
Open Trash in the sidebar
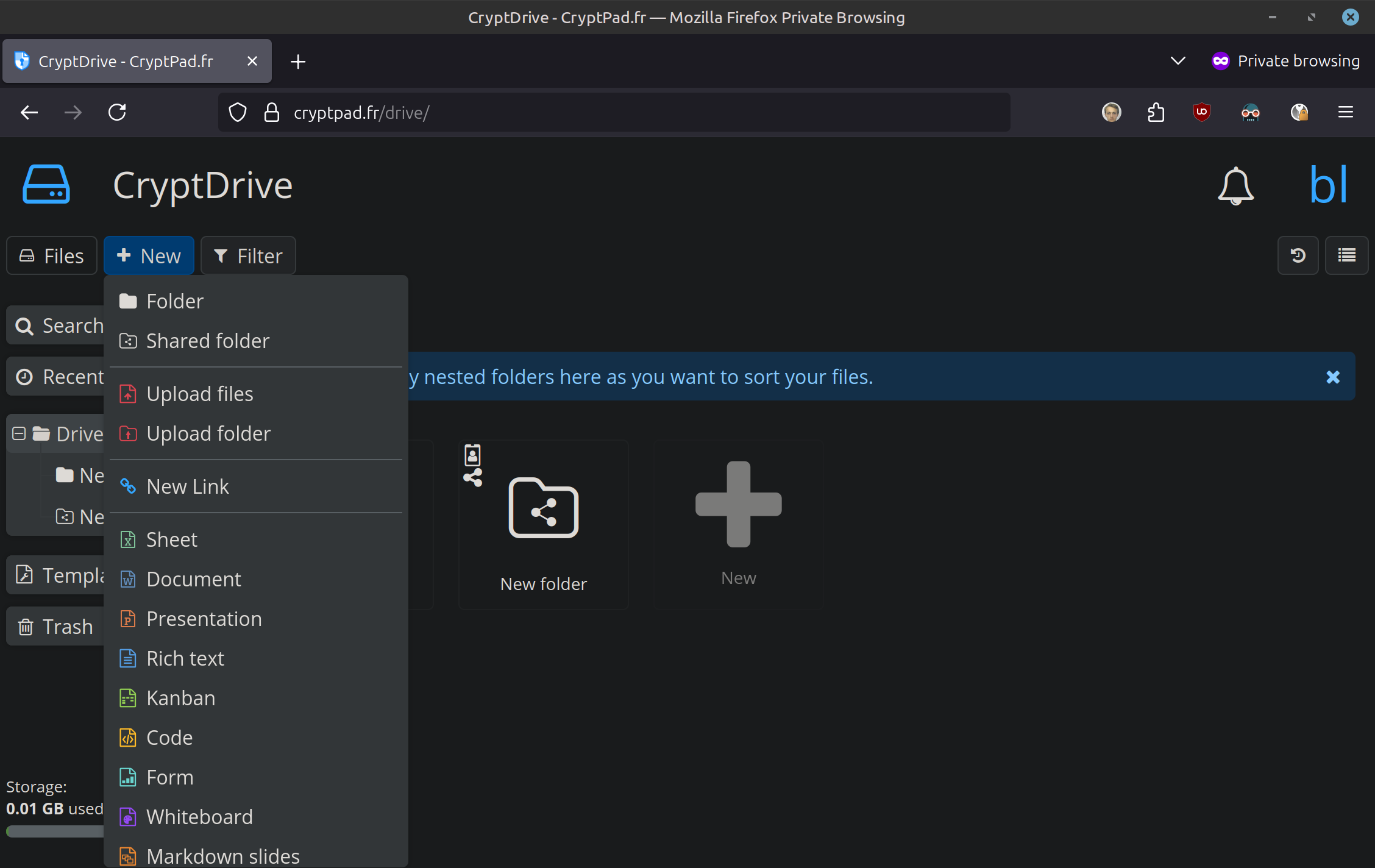(x=56, y=627)
